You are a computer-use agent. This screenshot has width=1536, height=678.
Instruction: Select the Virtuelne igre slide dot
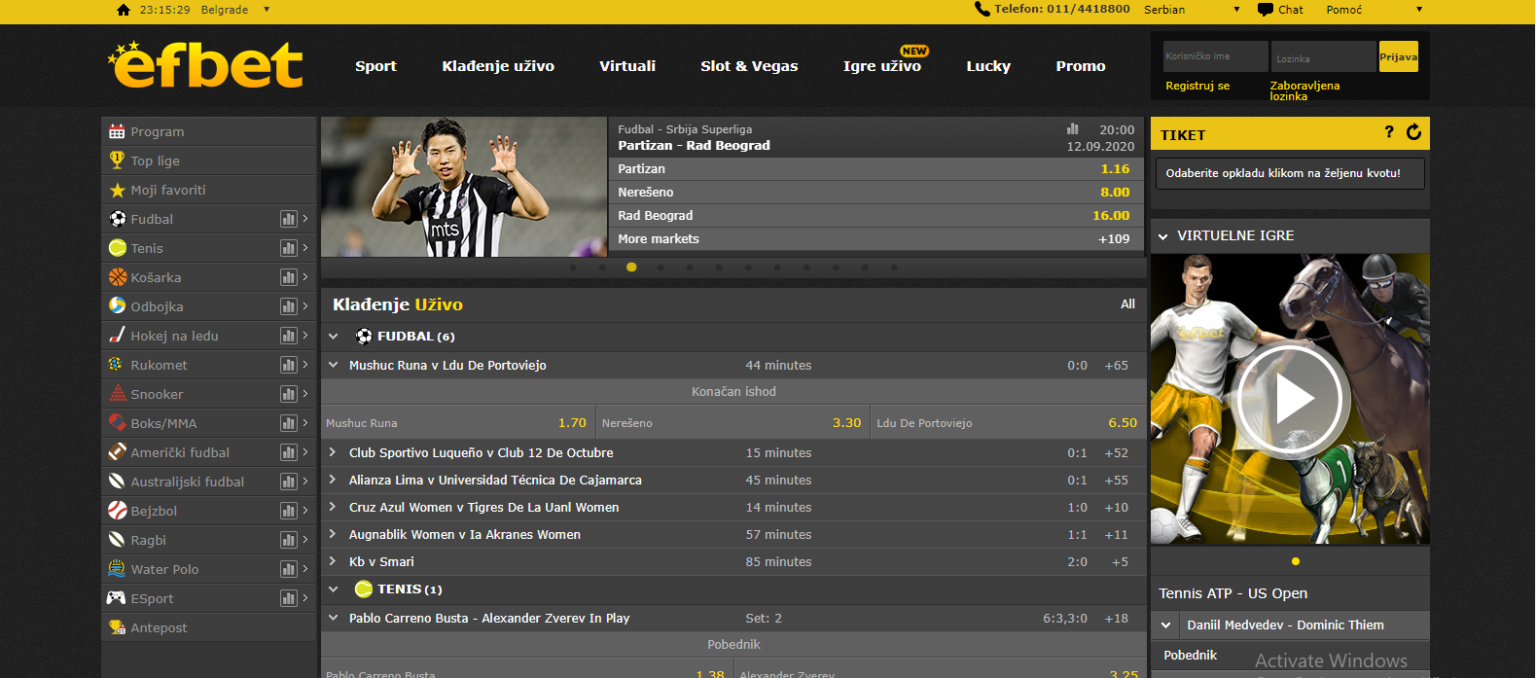pyautogui.click(x=1296, y=561)
